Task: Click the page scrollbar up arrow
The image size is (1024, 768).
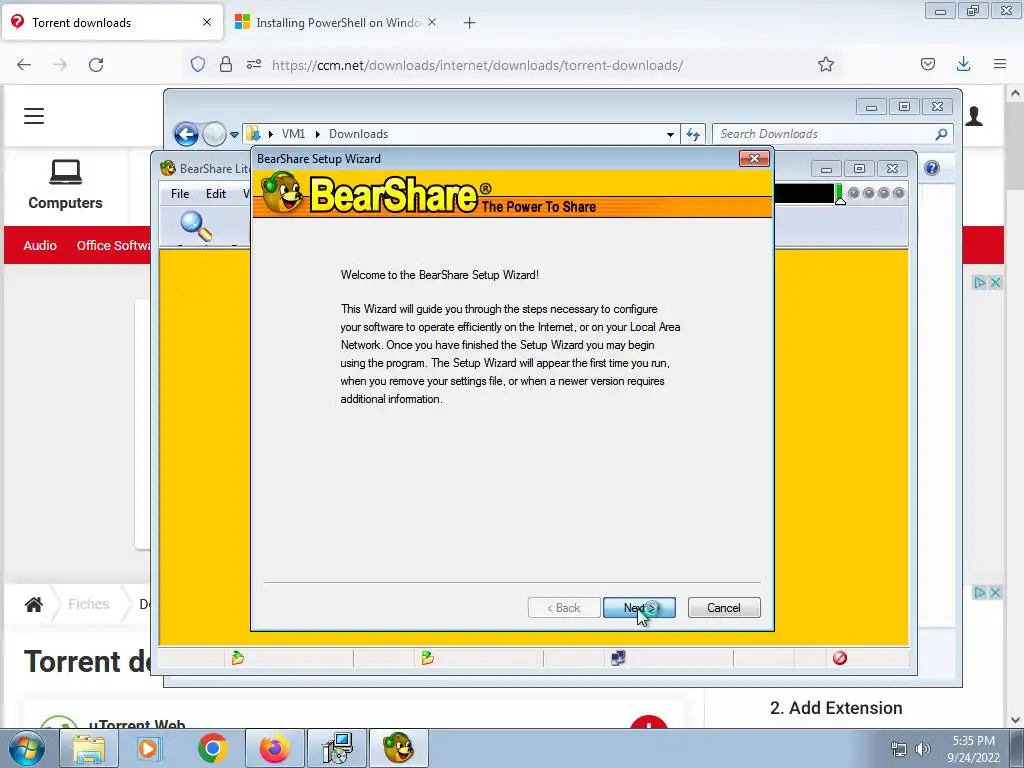Action: [1015, 93]
